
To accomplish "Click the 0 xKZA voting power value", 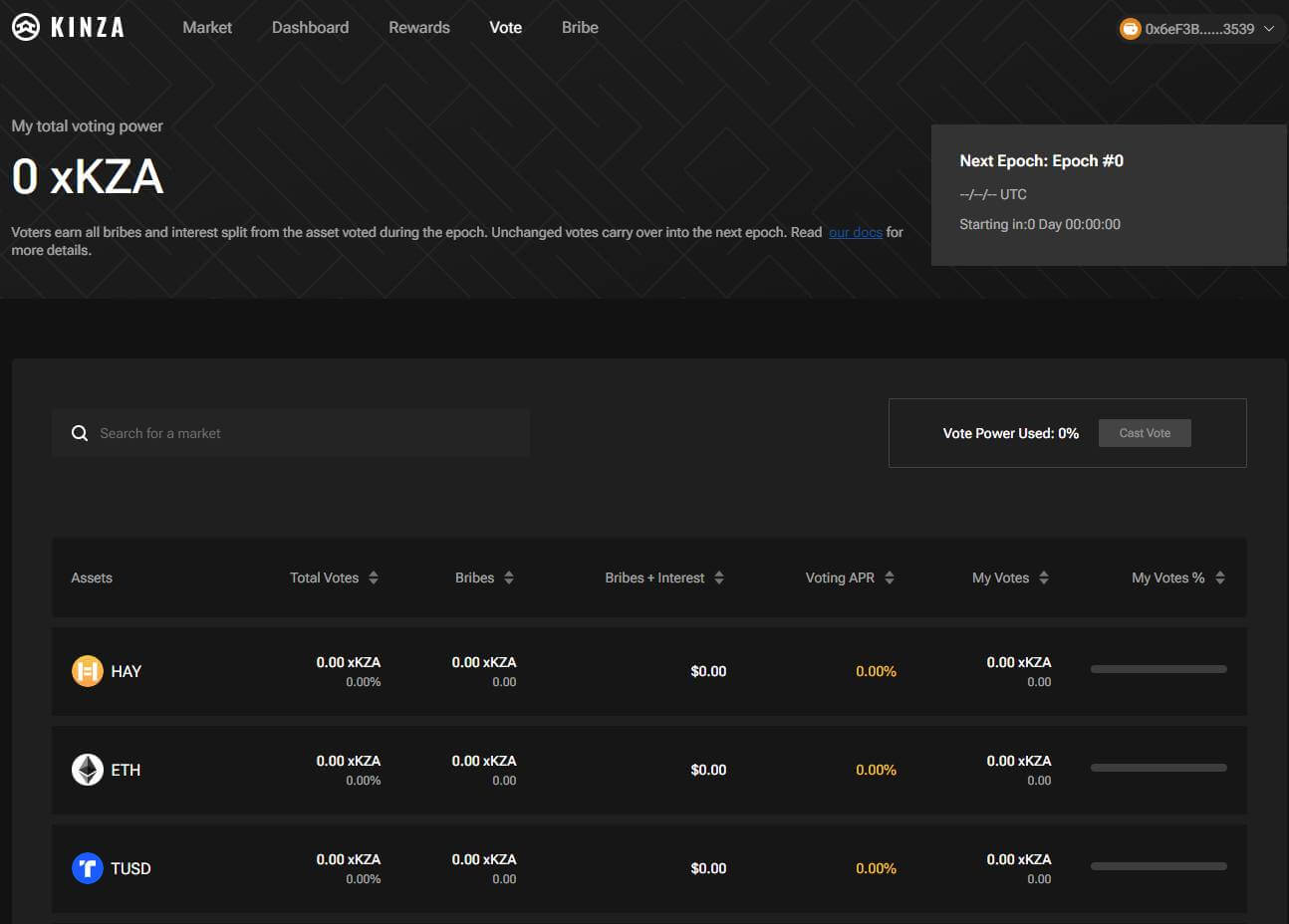I will 88,177.
